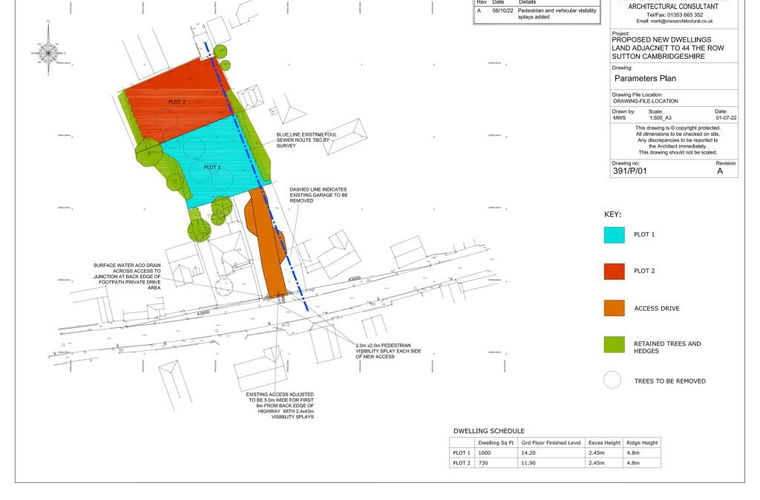Click the orange access drive on the plan
The height and width of the screenshot is (500, 760).
tap(269, 250)
